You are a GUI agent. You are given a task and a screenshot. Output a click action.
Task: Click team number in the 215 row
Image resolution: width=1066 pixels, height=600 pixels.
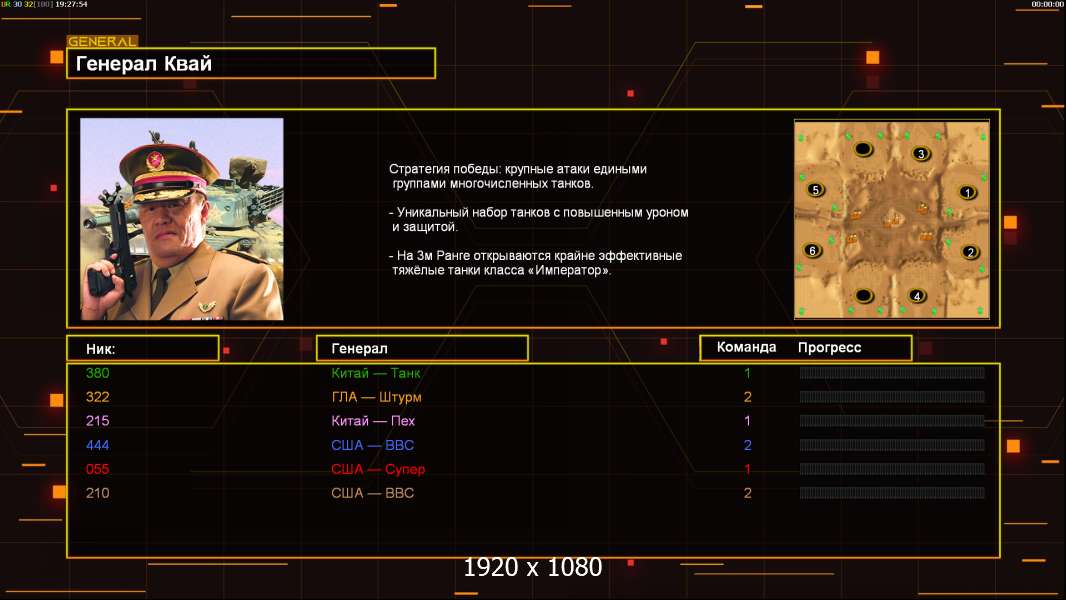747,421
